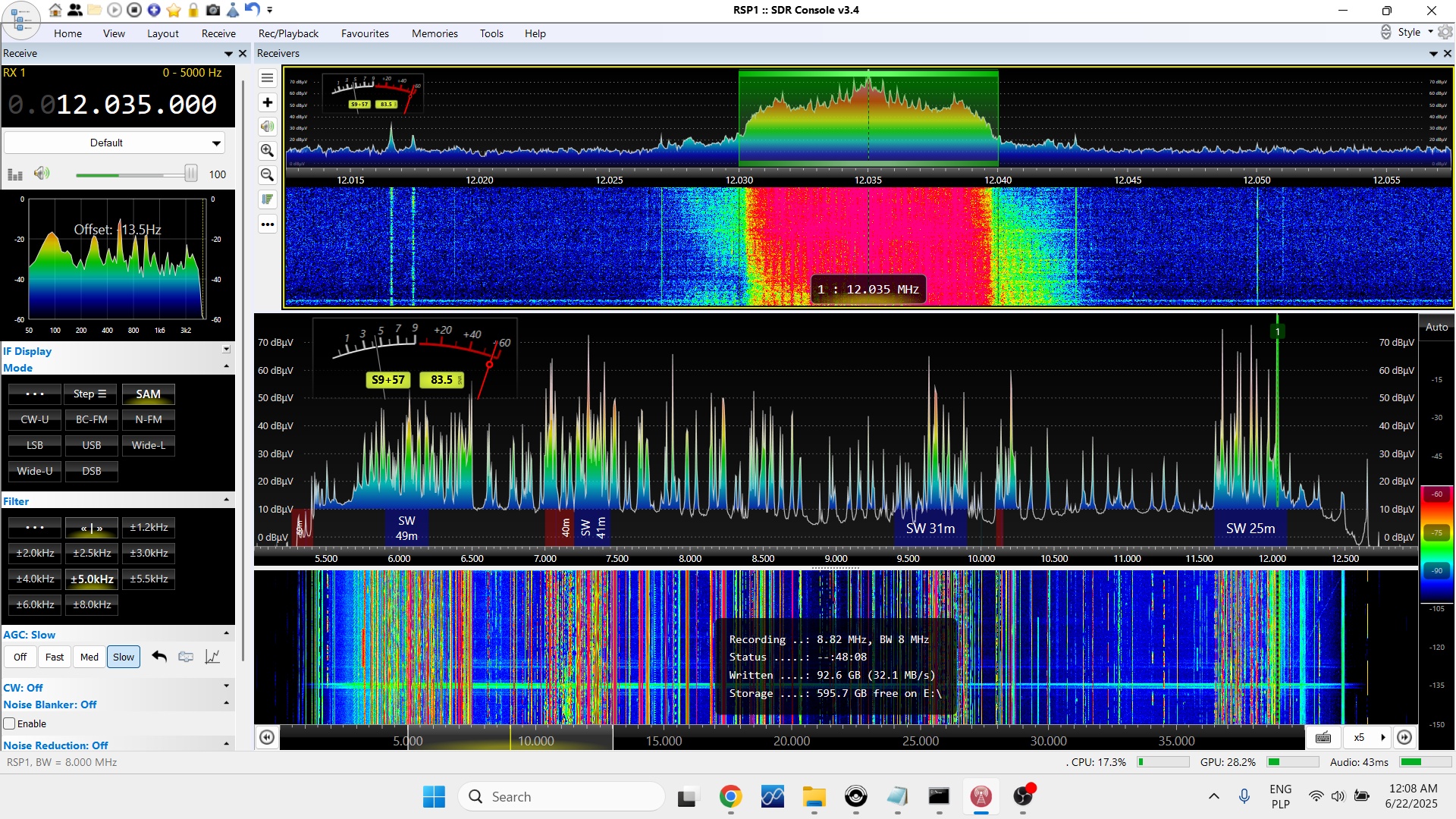Click the speaker icon in receivers sidebar
Viewport: 1456px width, 819px height.
(x=267, y=127)
